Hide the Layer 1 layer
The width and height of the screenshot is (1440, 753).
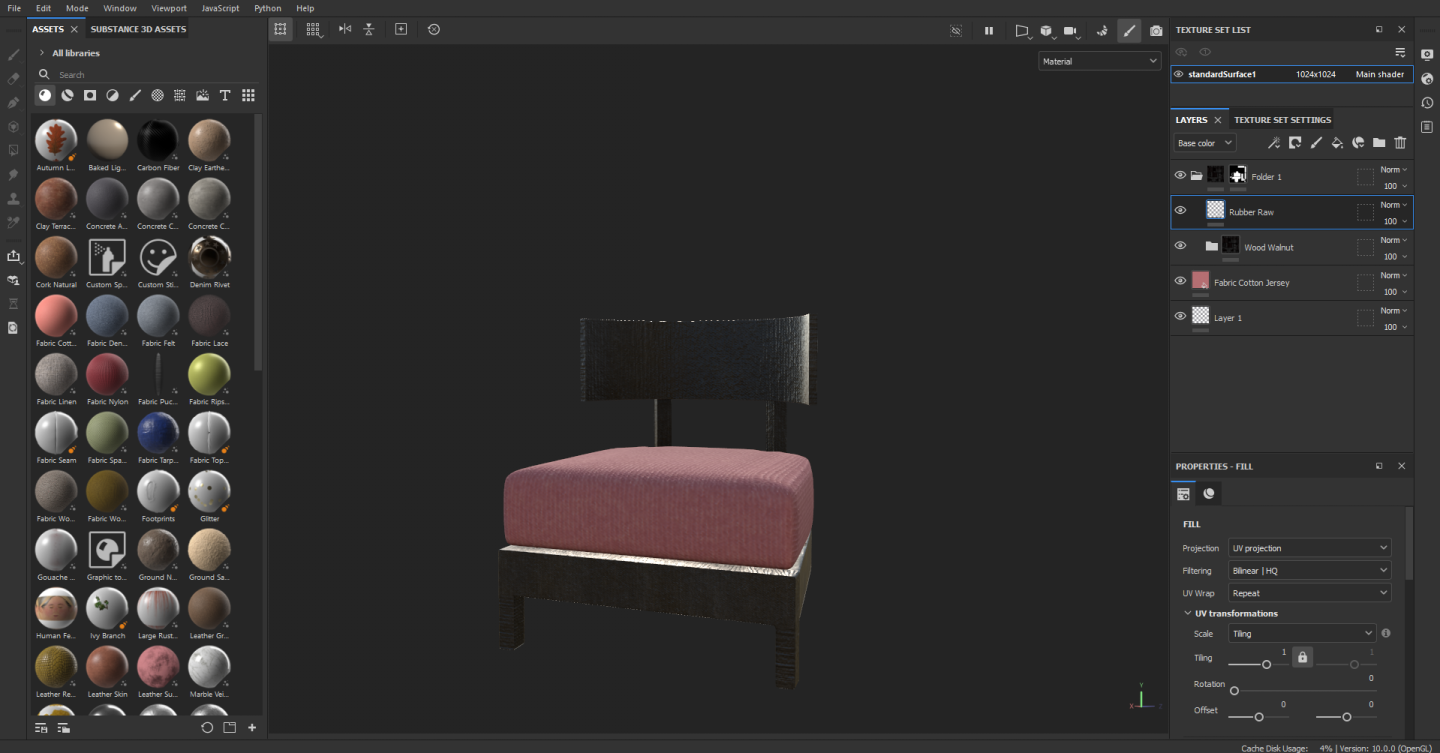point(1180,316)
